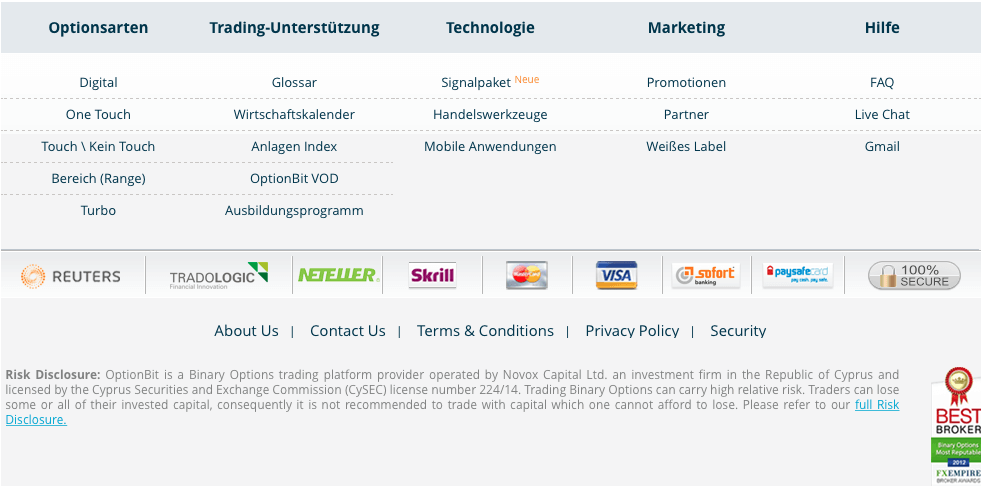This screenshot has width=985, height=486.
Task: Open the full Risk Disclosure link
Action: coord(452,412)
